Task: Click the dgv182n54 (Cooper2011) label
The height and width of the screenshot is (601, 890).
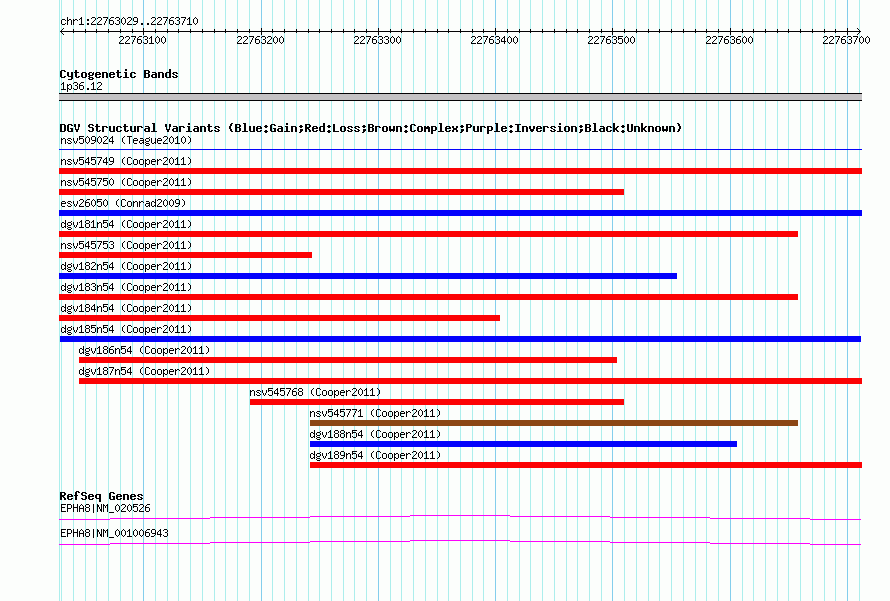Action: tap(126, 266)
